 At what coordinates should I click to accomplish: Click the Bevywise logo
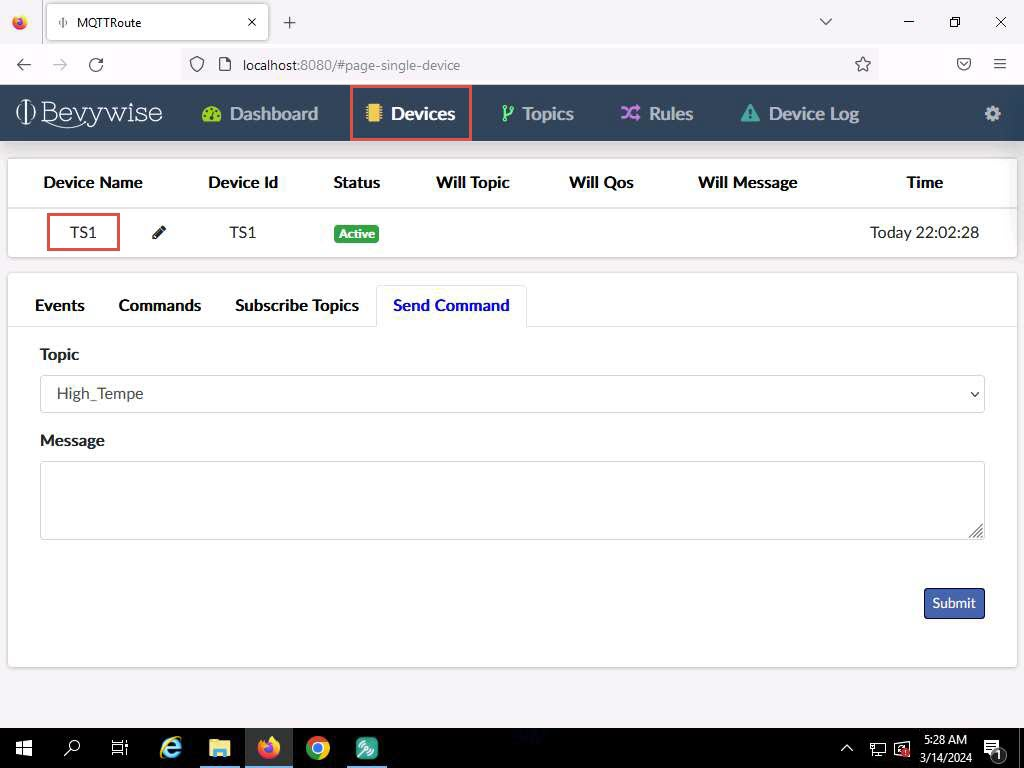(89, 113)
